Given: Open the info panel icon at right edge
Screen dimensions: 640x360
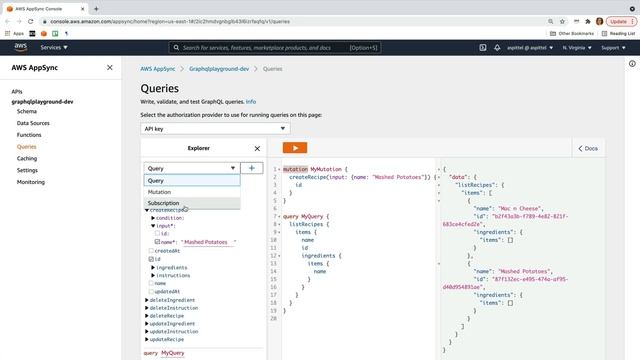Looking at the screenshot, I should point(632,64).
